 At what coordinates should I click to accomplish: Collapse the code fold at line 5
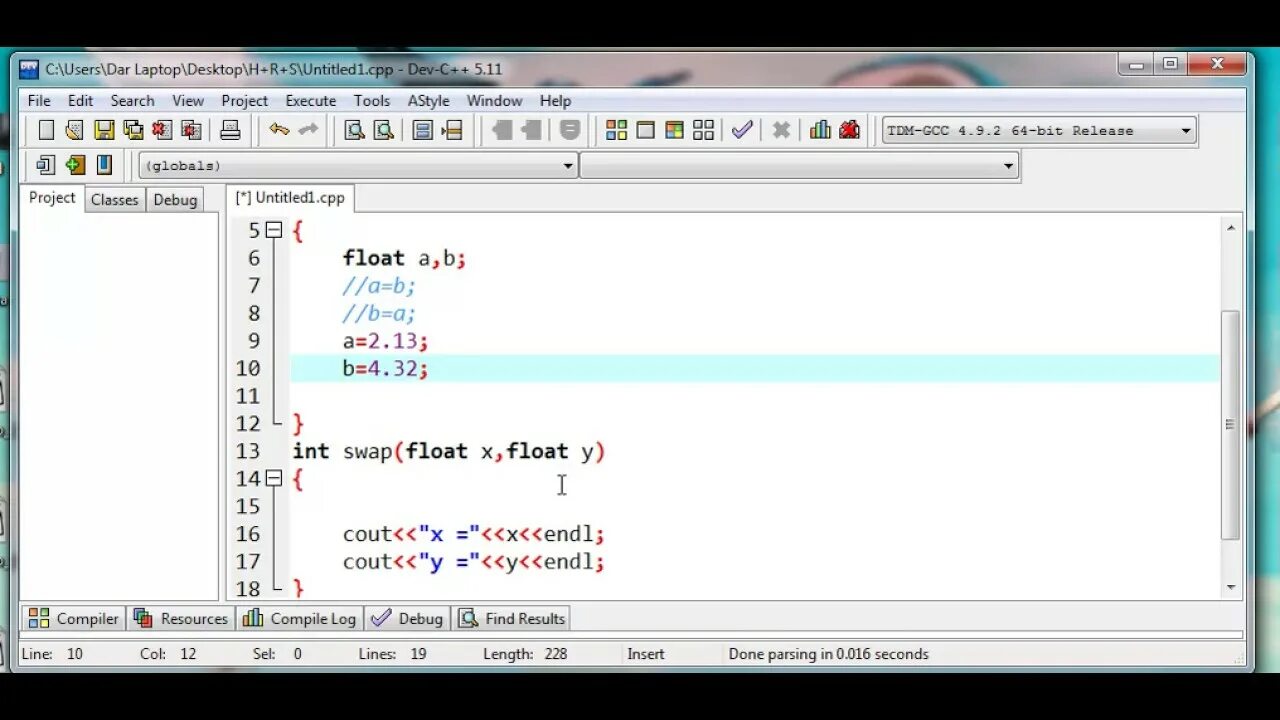tap(273, 230)
